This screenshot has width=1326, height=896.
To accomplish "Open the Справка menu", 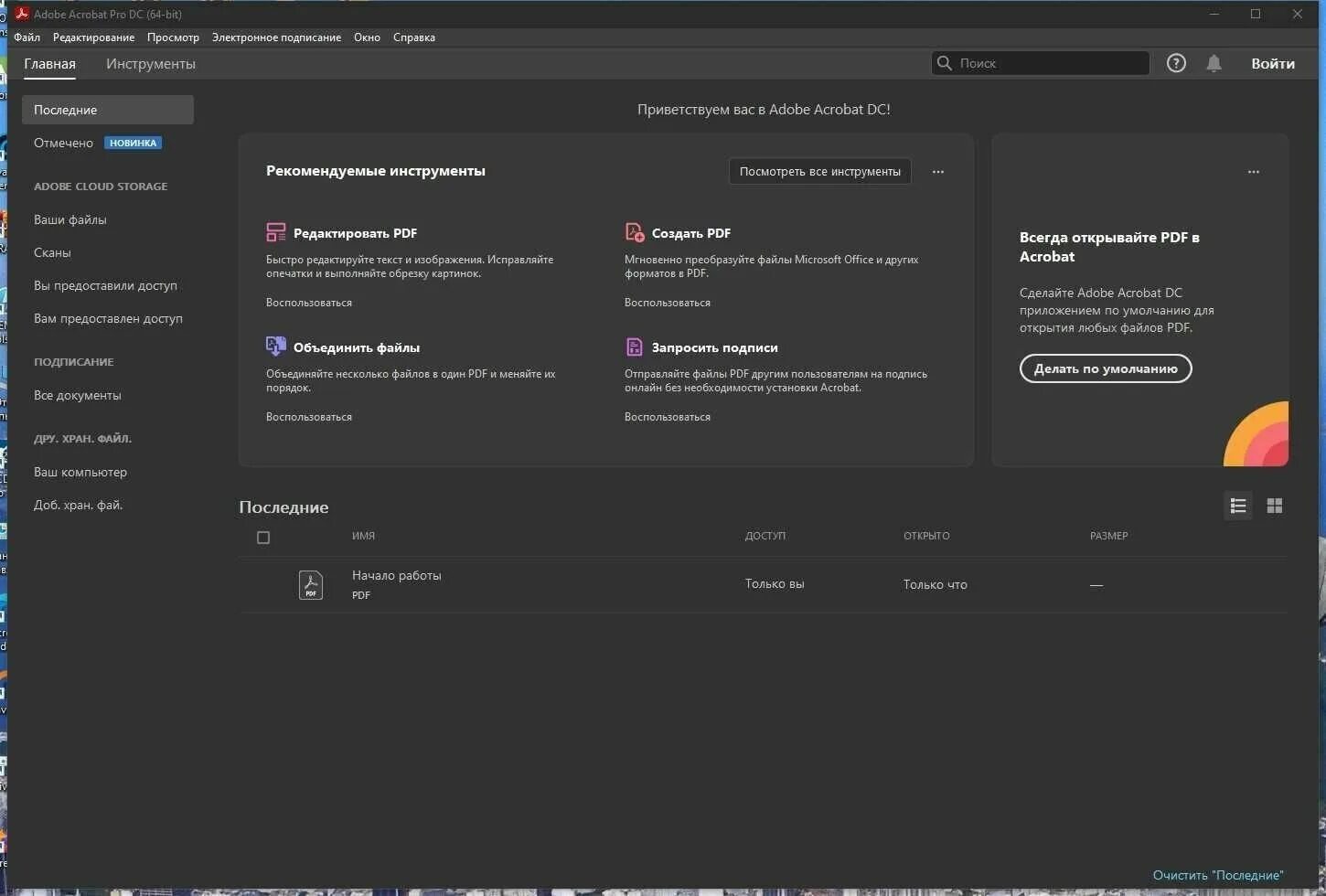I will (414, 37).
